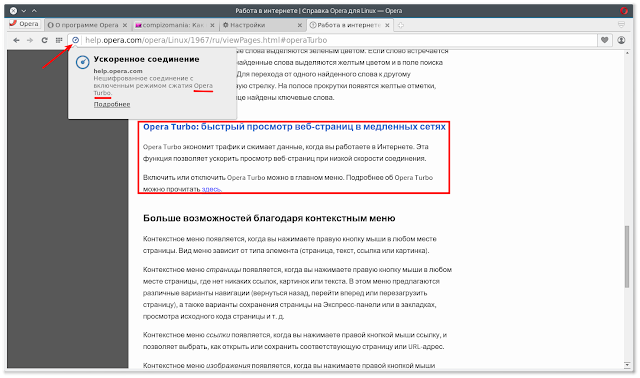Click the Opera logo in title bar
640x378 pixels.
click(x=624, y=11)
